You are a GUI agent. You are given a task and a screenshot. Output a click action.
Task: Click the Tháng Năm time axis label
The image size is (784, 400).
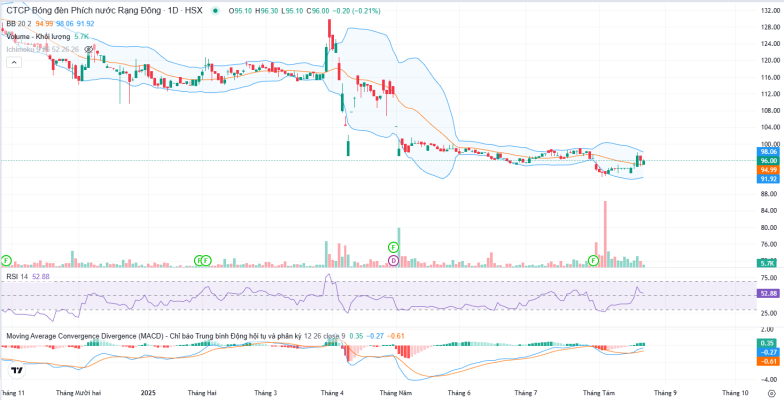(395, 394)
